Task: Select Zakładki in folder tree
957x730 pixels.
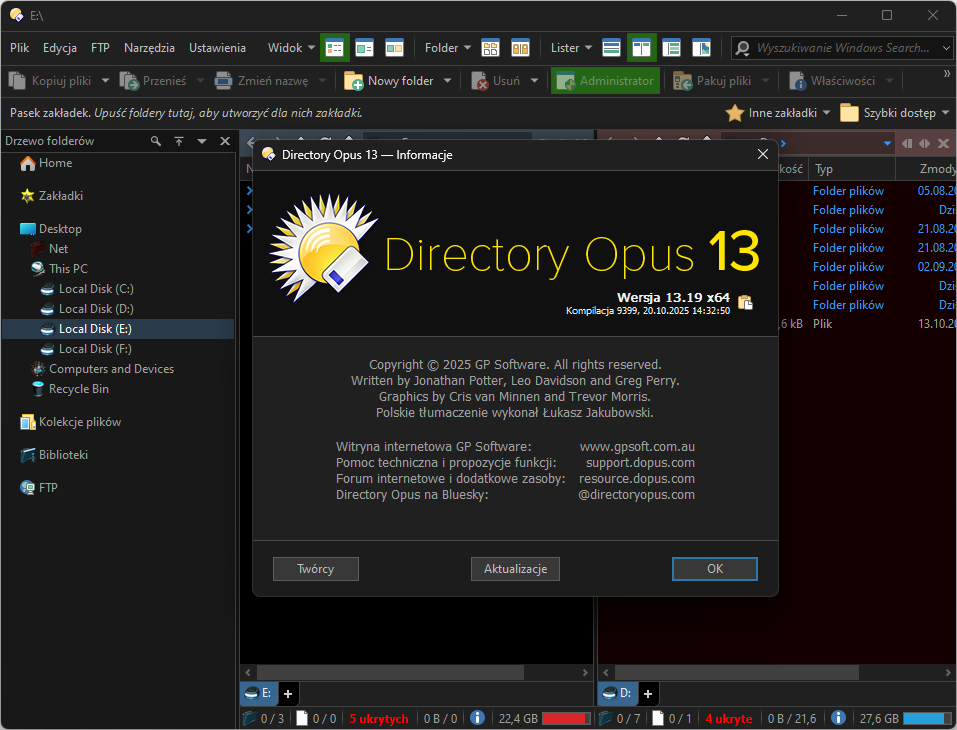Action: point(52,196)
